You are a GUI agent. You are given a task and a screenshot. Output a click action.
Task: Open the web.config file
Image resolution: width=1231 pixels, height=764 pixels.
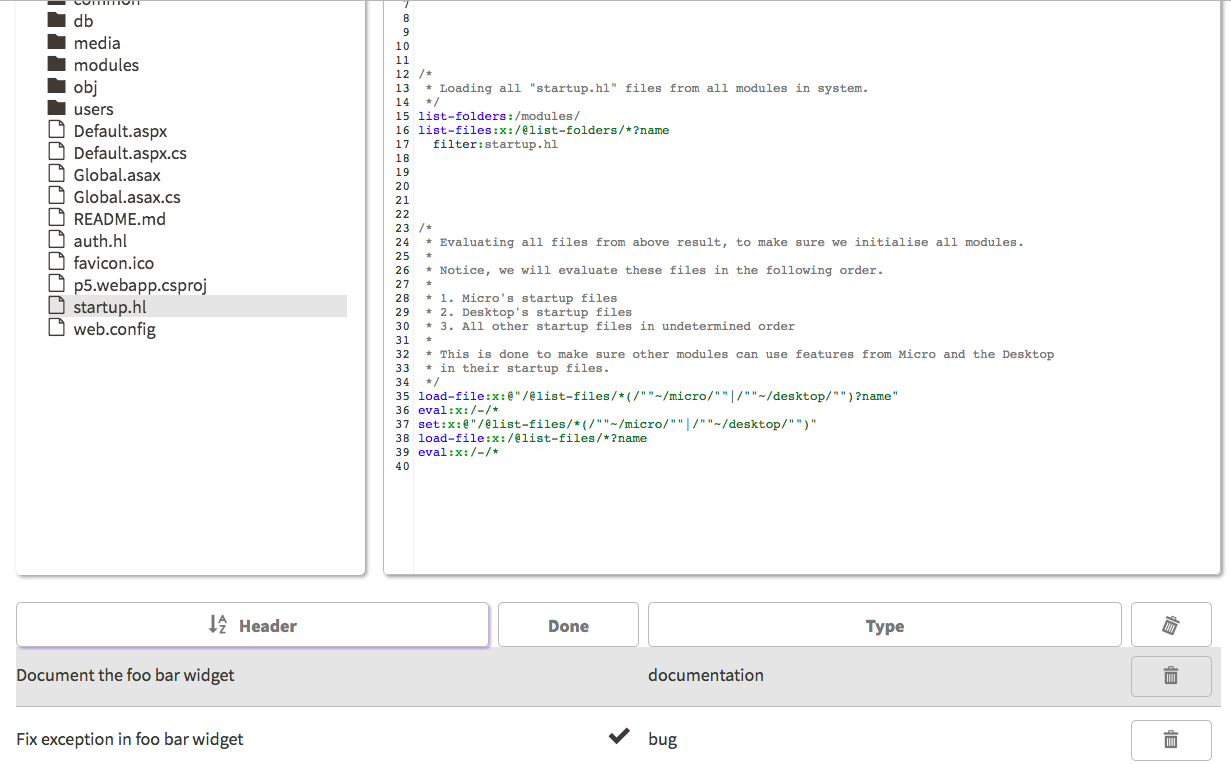point(114,329)
